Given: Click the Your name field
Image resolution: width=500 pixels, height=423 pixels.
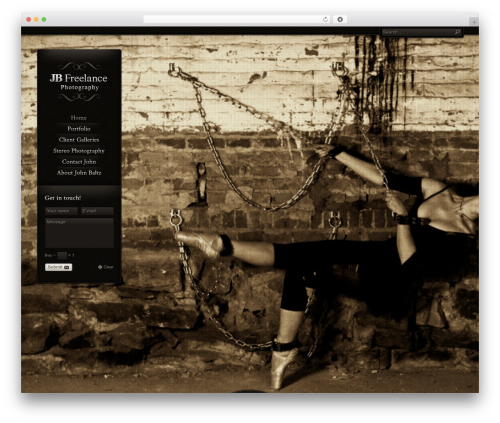Looking at the screenshot, I should 61,211.
